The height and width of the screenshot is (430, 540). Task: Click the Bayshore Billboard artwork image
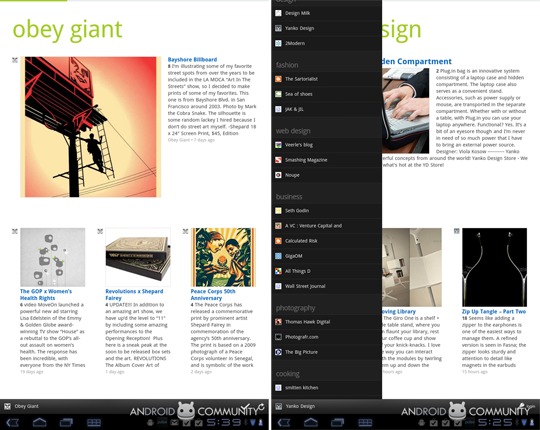90,127
